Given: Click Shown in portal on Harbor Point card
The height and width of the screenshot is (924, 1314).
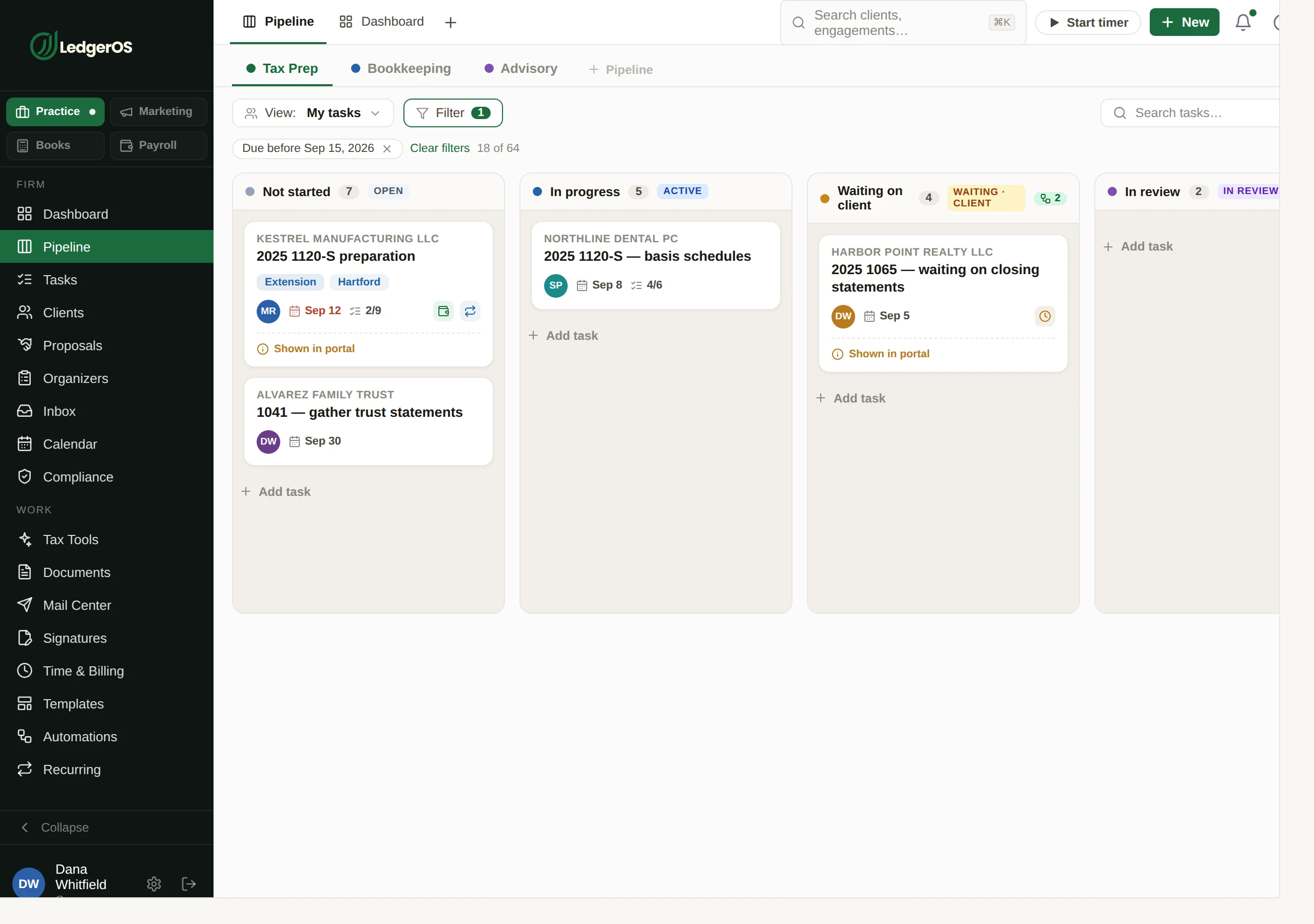Looking at the screenshot, I should (x=881, y=354).
